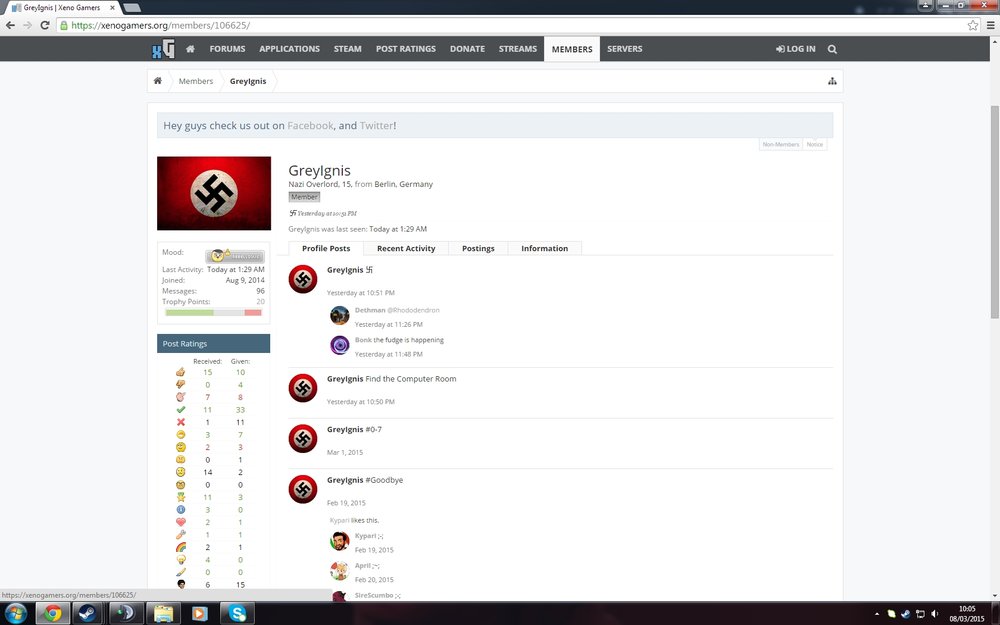Screen dimensions: 1000x625
Task: Click the volume speaker tray icon
Action: coord(934,614)
